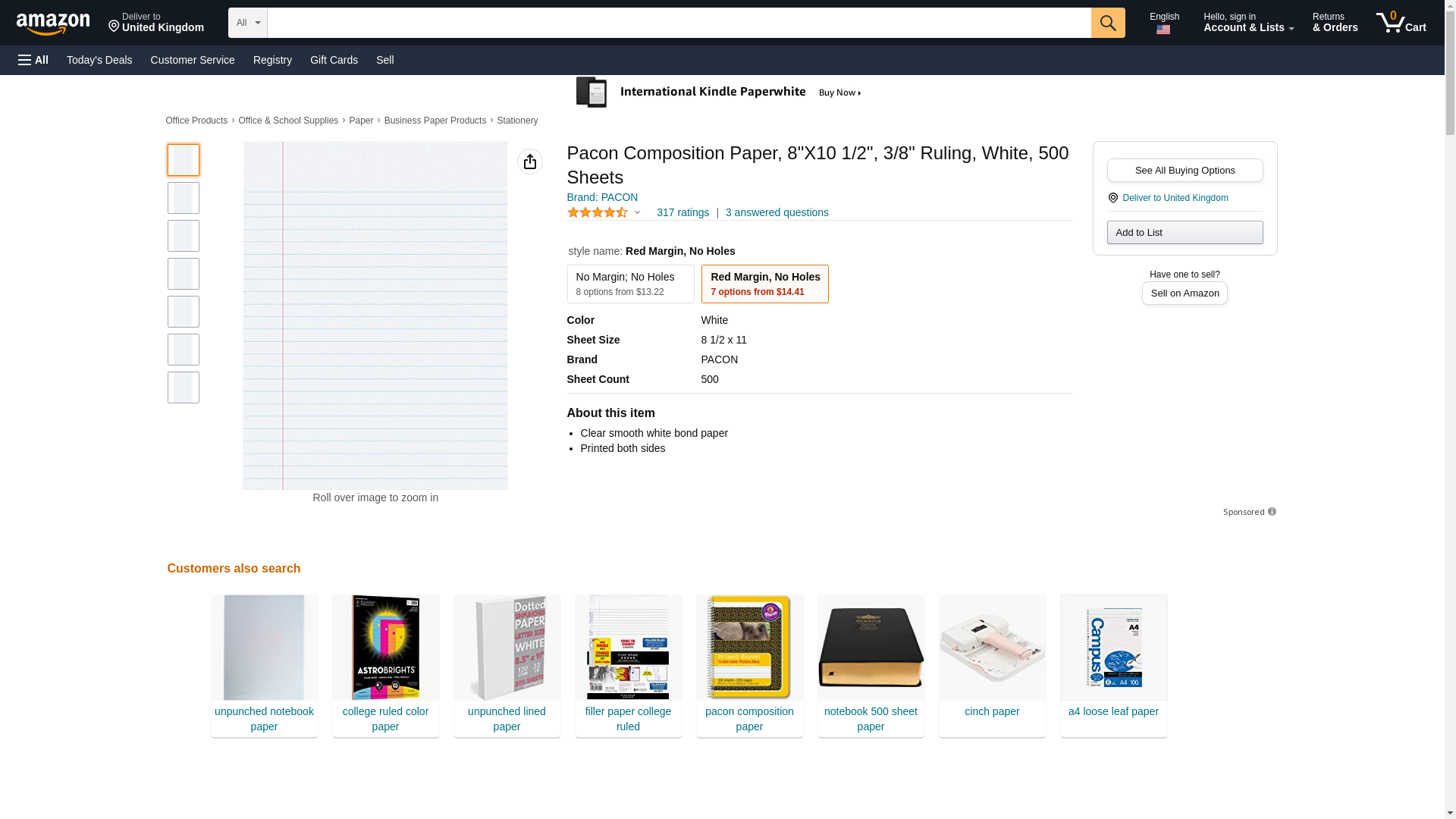Expand the search category All dropdown
The height and width of the screenshot is (819, 1456).
tap(247, 23)
